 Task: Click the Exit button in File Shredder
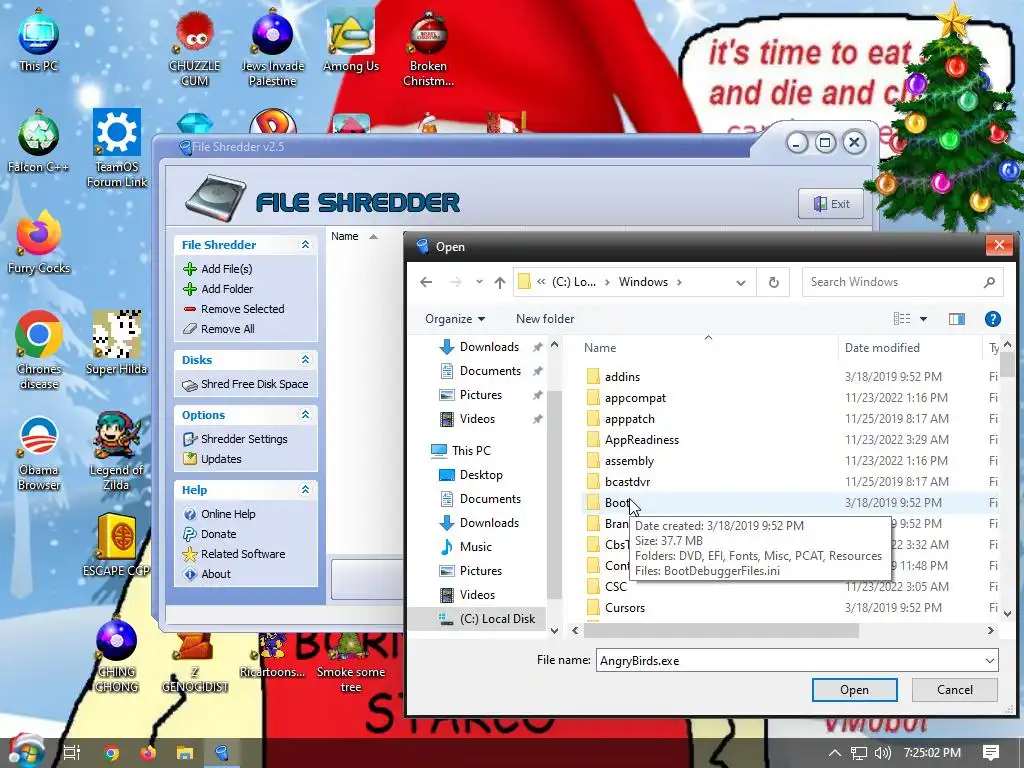point(831,204)
